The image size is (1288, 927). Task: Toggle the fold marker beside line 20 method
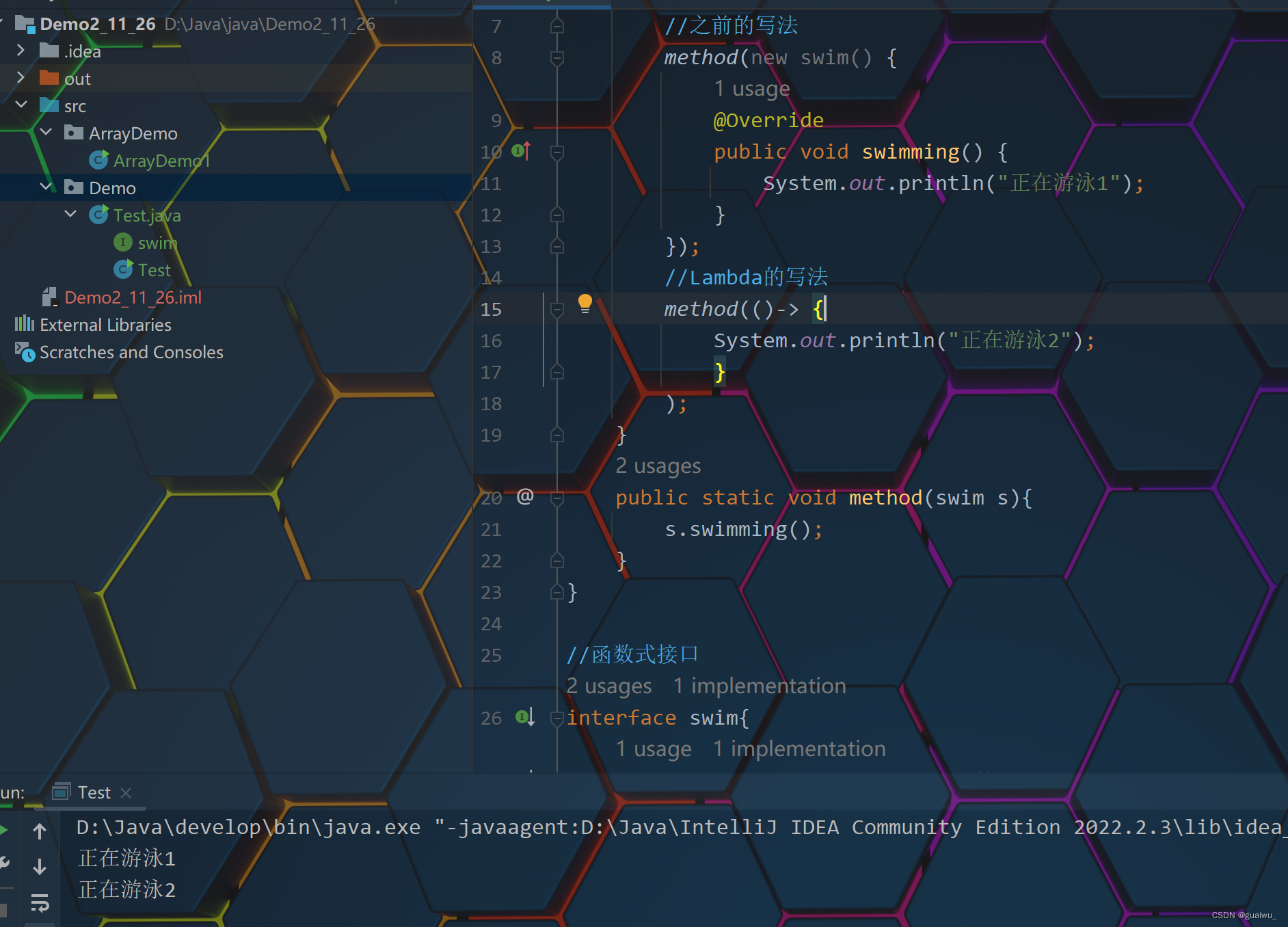click(556, 497)
